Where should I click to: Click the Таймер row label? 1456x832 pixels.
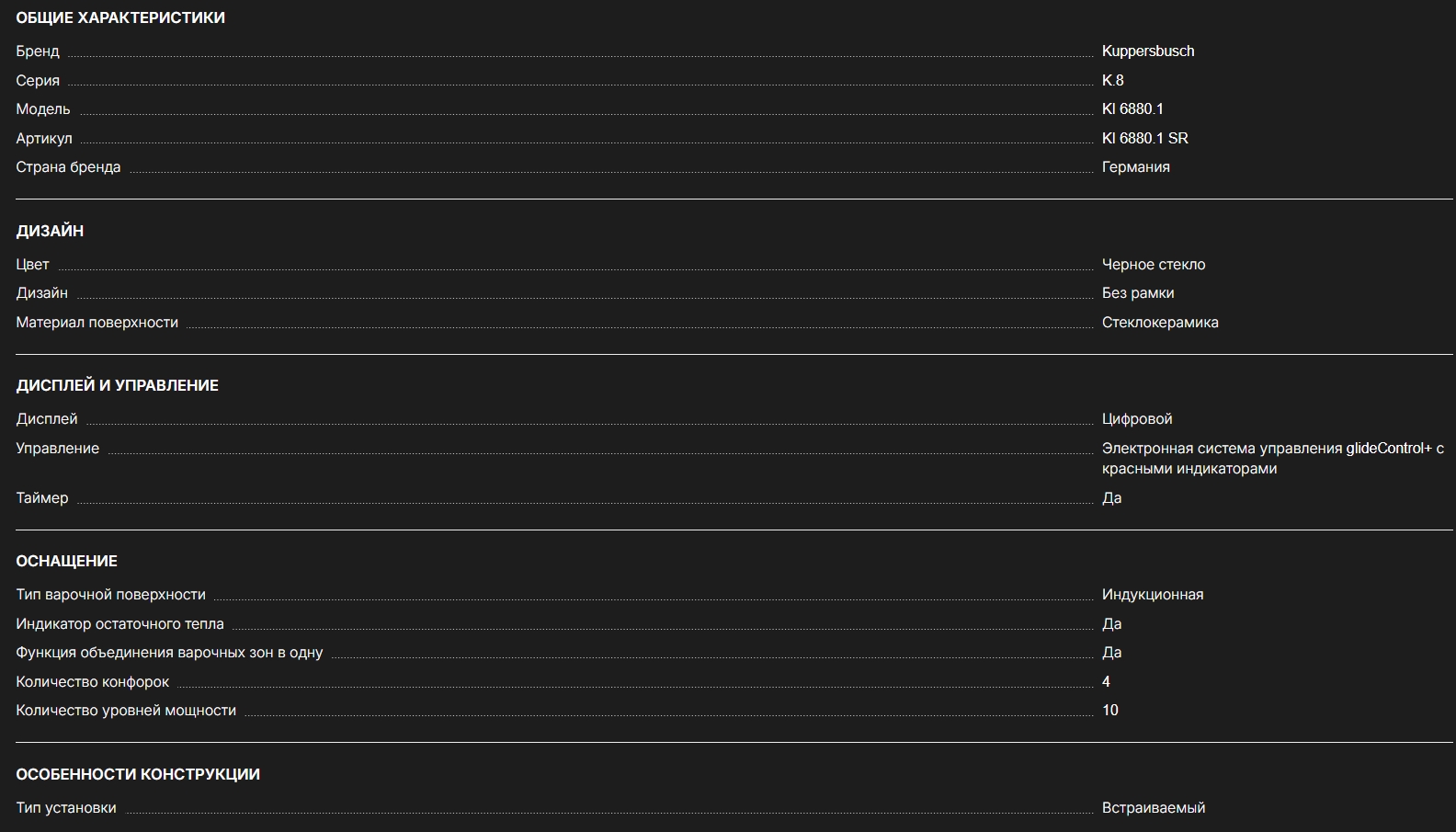click(x=42, y=498)
